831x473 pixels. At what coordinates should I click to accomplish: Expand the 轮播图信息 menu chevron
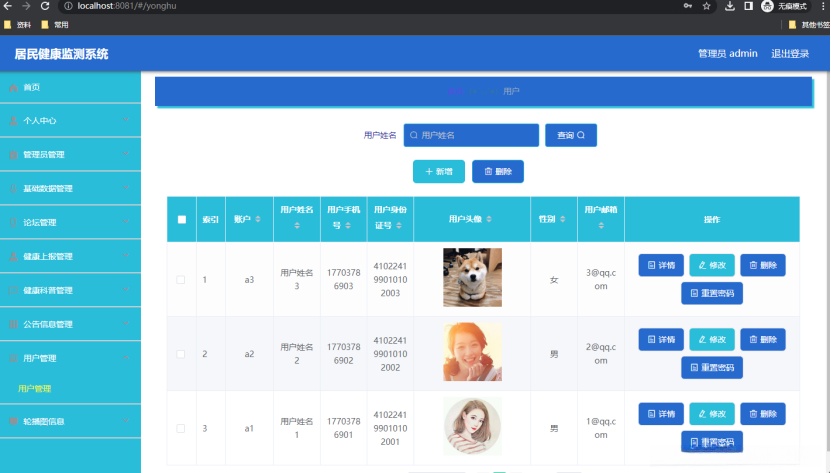coord(126,421)
